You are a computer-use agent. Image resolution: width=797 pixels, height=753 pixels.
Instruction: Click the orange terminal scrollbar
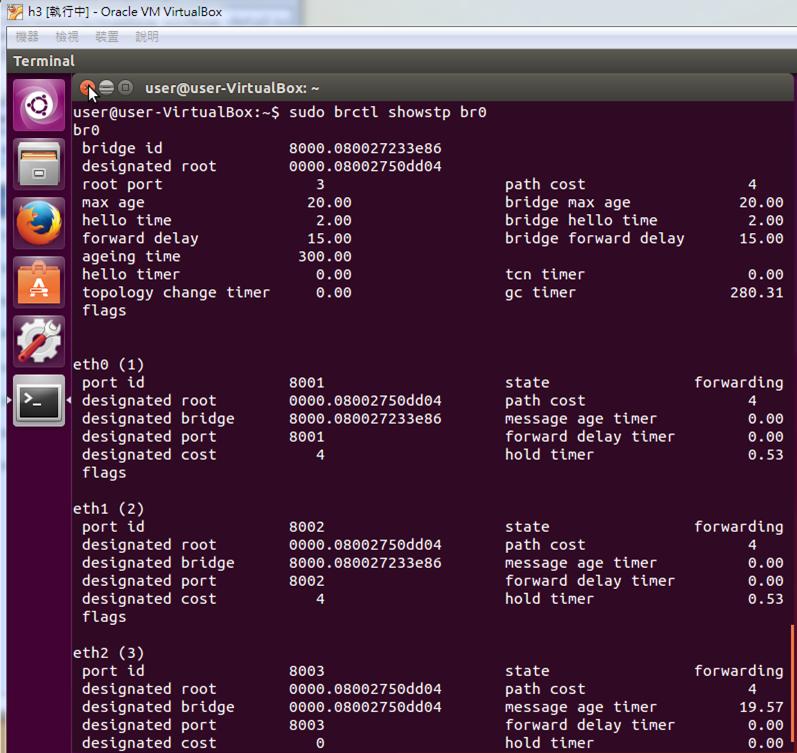coord(792,688)
